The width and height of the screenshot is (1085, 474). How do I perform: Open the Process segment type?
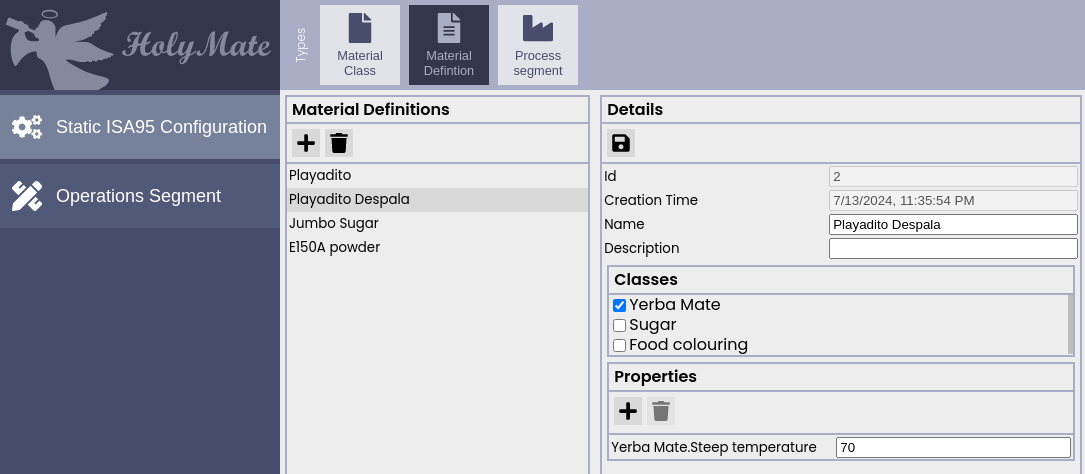tap(538, 45)
